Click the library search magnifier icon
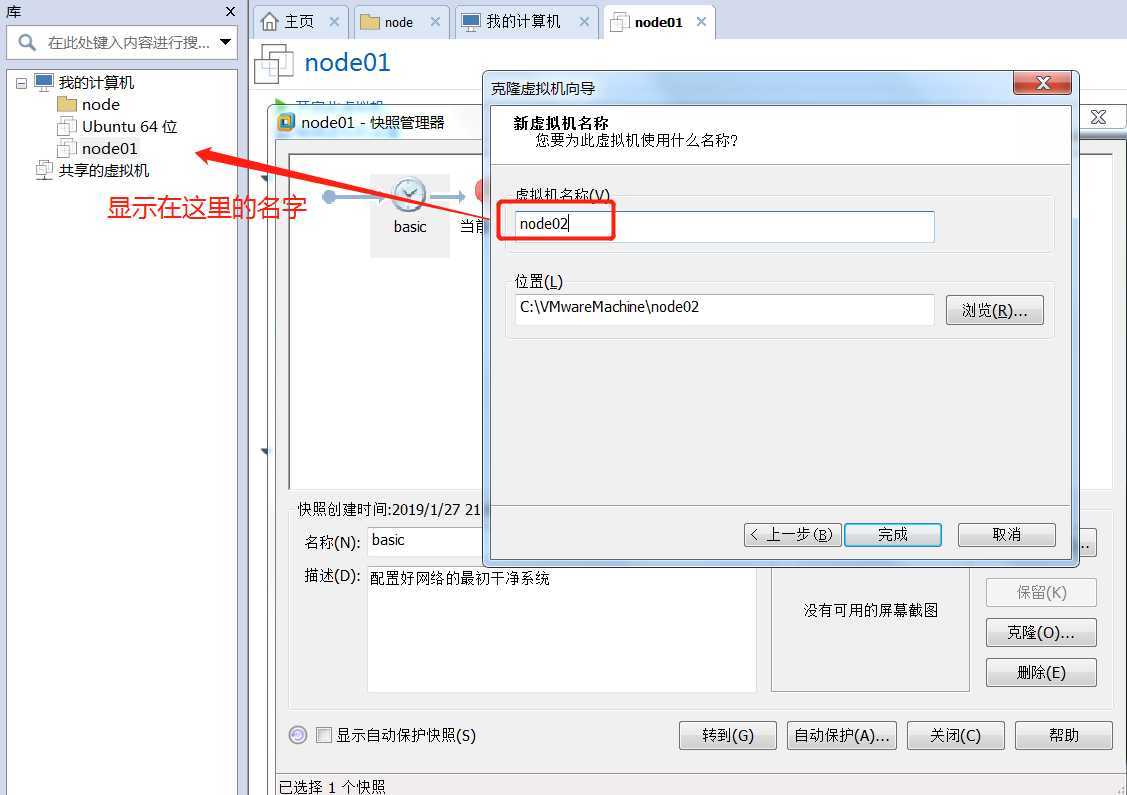Viewport: 1127px width, 795px height. tap(27, 42)
